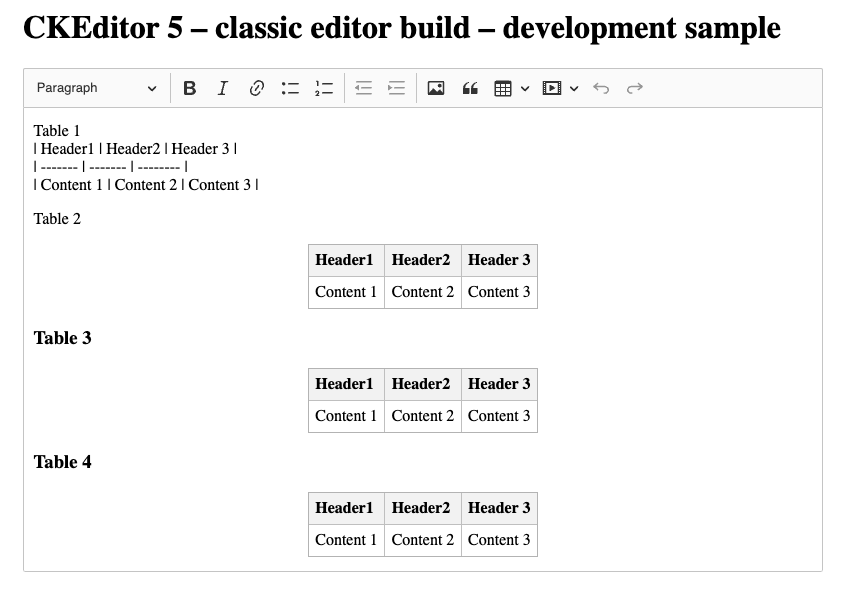The width and height of the screenshot is (846, 593).
Task: Decrease indent with the outdent icon
Action: click(x=363, y=88)
